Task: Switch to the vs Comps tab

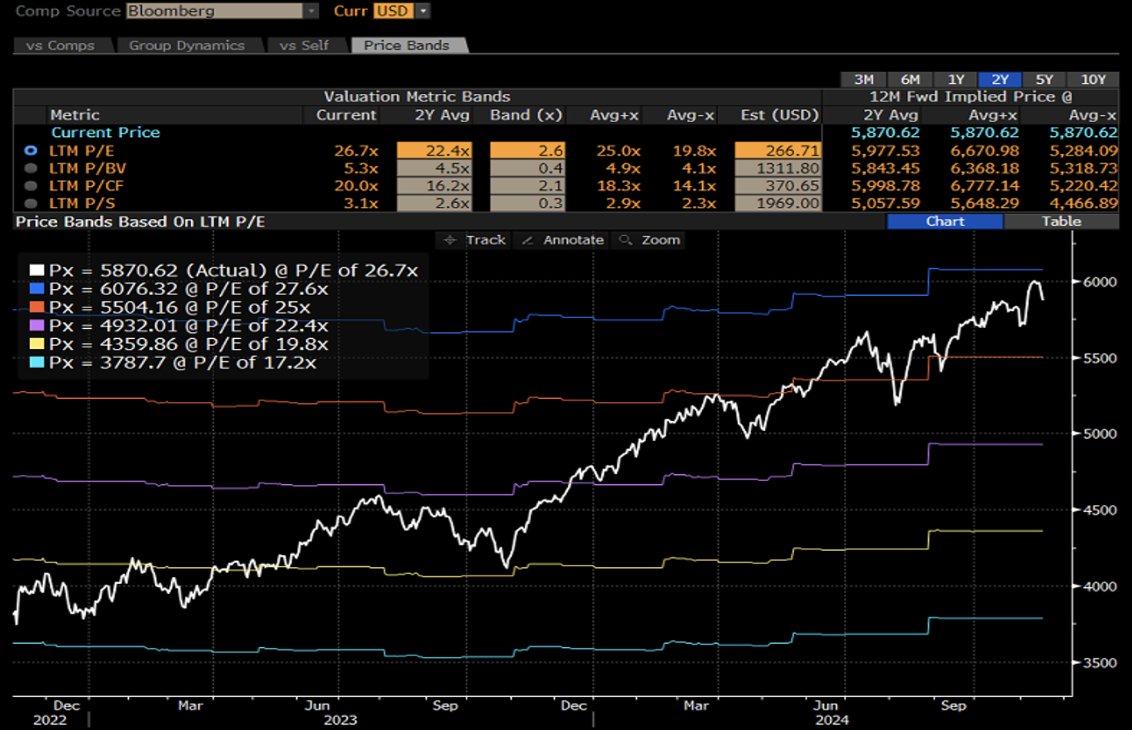Action: pyautogui.click(x=61, y=45)
